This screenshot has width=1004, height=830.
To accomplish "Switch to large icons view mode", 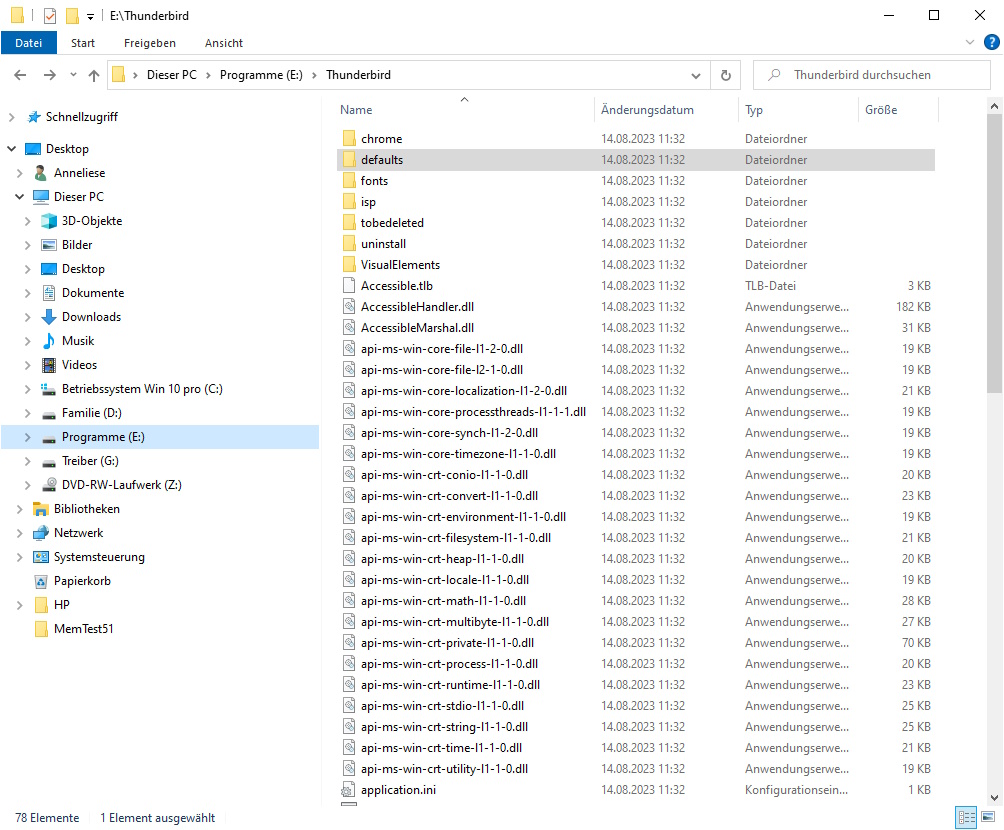I will coord(989,817).
